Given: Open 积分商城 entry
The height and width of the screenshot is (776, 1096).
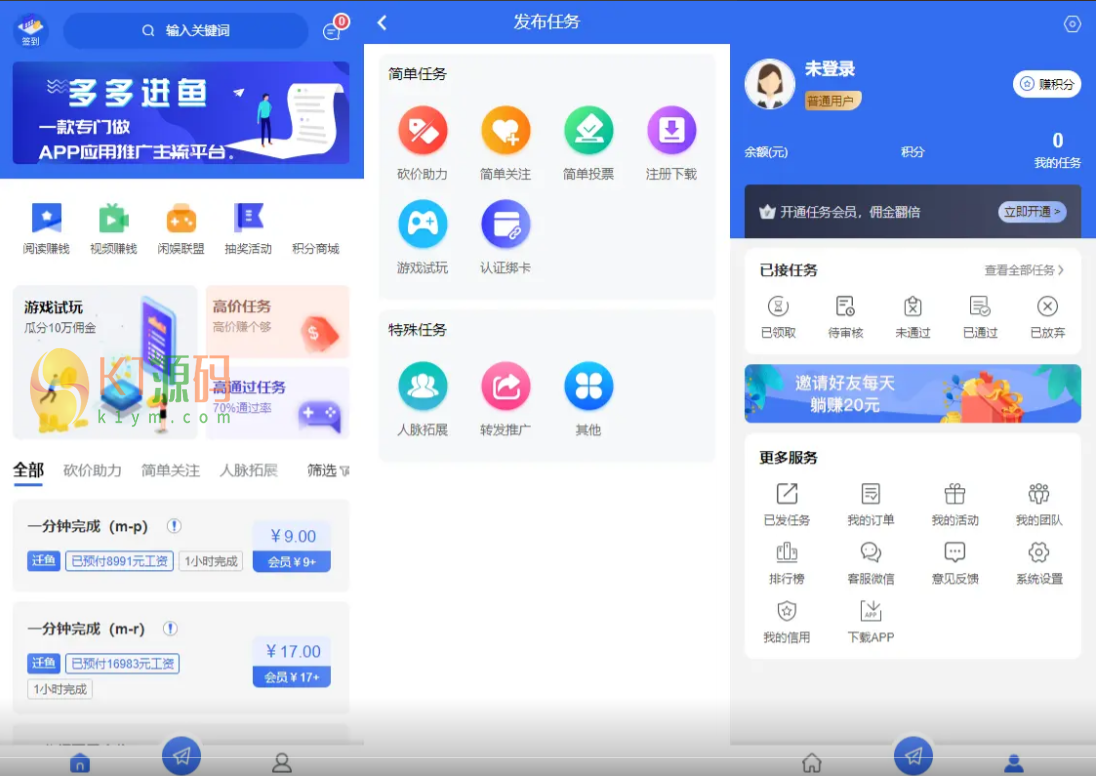Looking at the screenshot, I should click(315, 248).
